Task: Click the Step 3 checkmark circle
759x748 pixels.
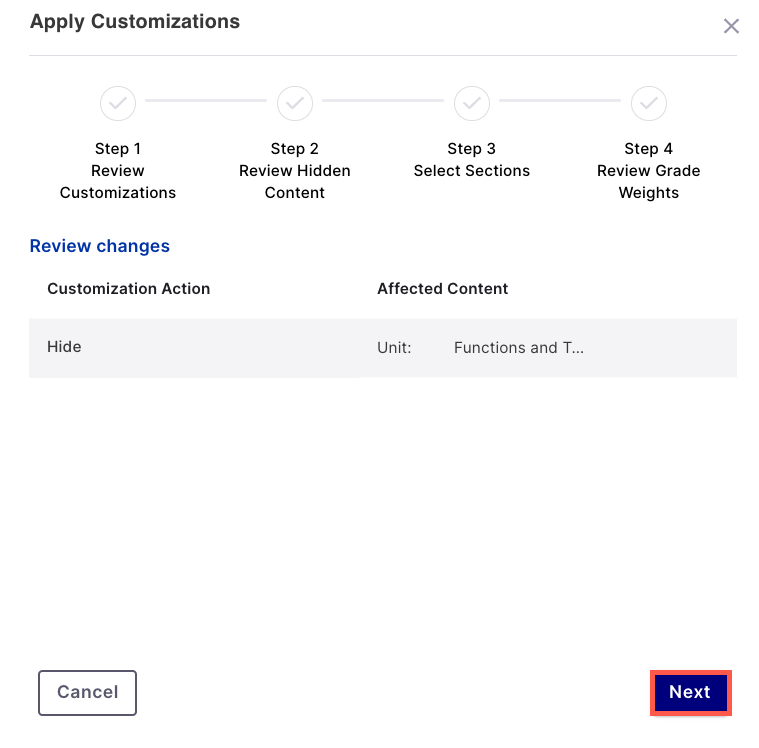Action: pyautogui.click(x=472, y=102)
